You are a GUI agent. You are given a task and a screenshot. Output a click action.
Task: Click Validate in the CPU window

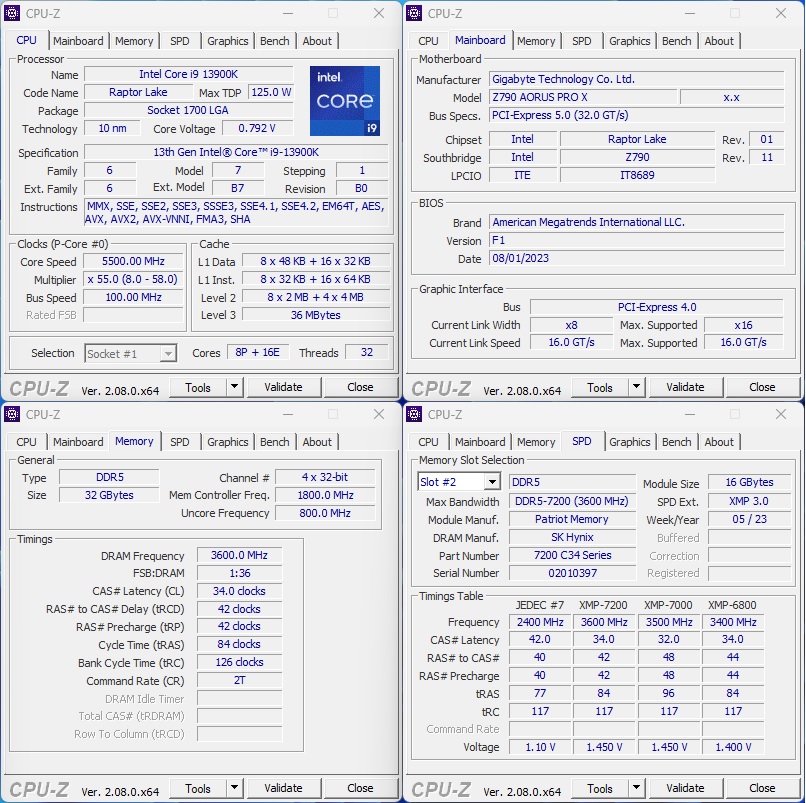point(283,387)
